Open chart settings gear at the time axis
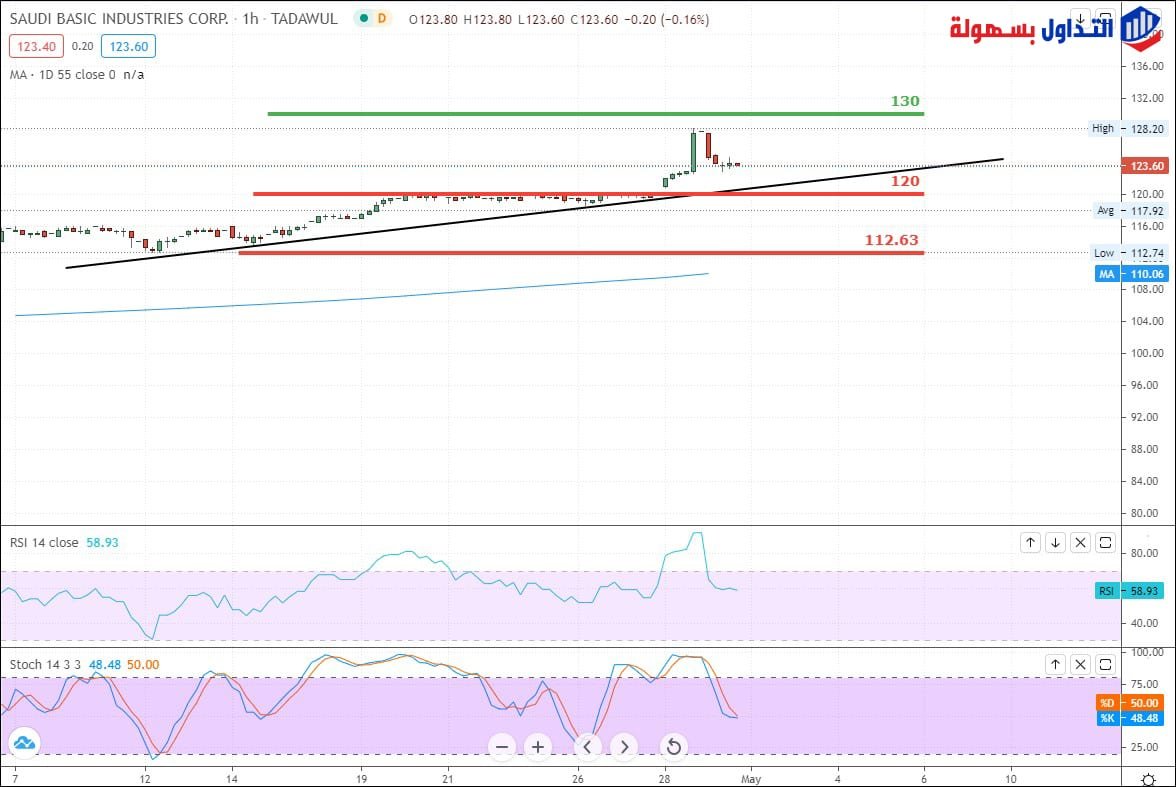This screenshot has height=787, width=1176. [x=1148, y=779]
